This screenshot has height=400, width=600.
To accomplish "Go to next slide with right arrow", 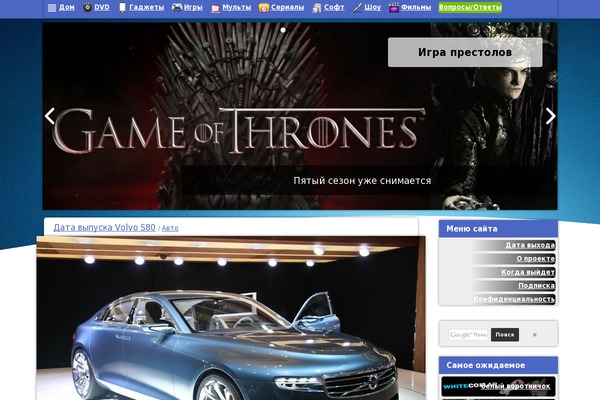I will 550,116.
